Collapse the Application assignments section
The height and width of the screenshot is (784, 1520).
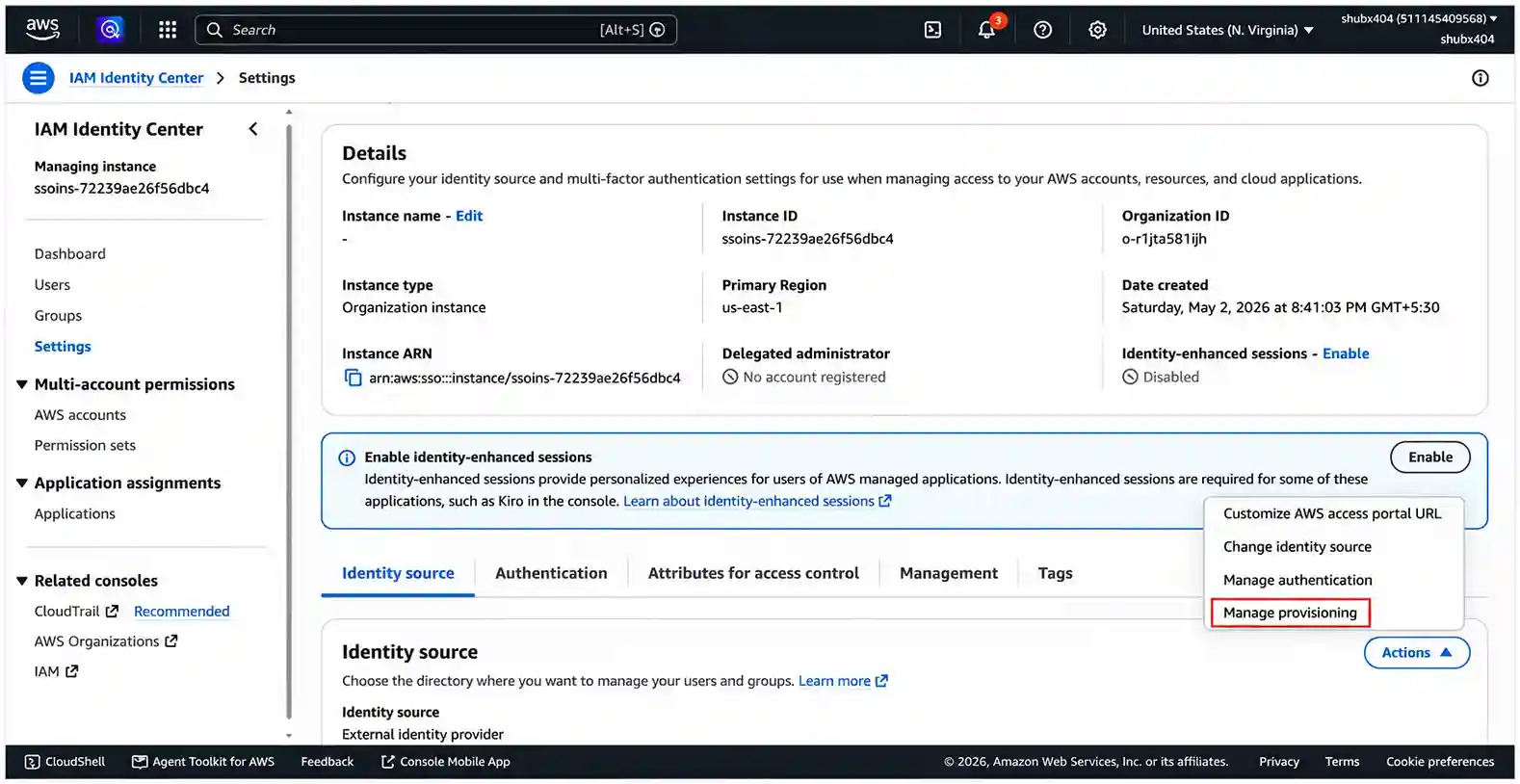pos(21,483)
